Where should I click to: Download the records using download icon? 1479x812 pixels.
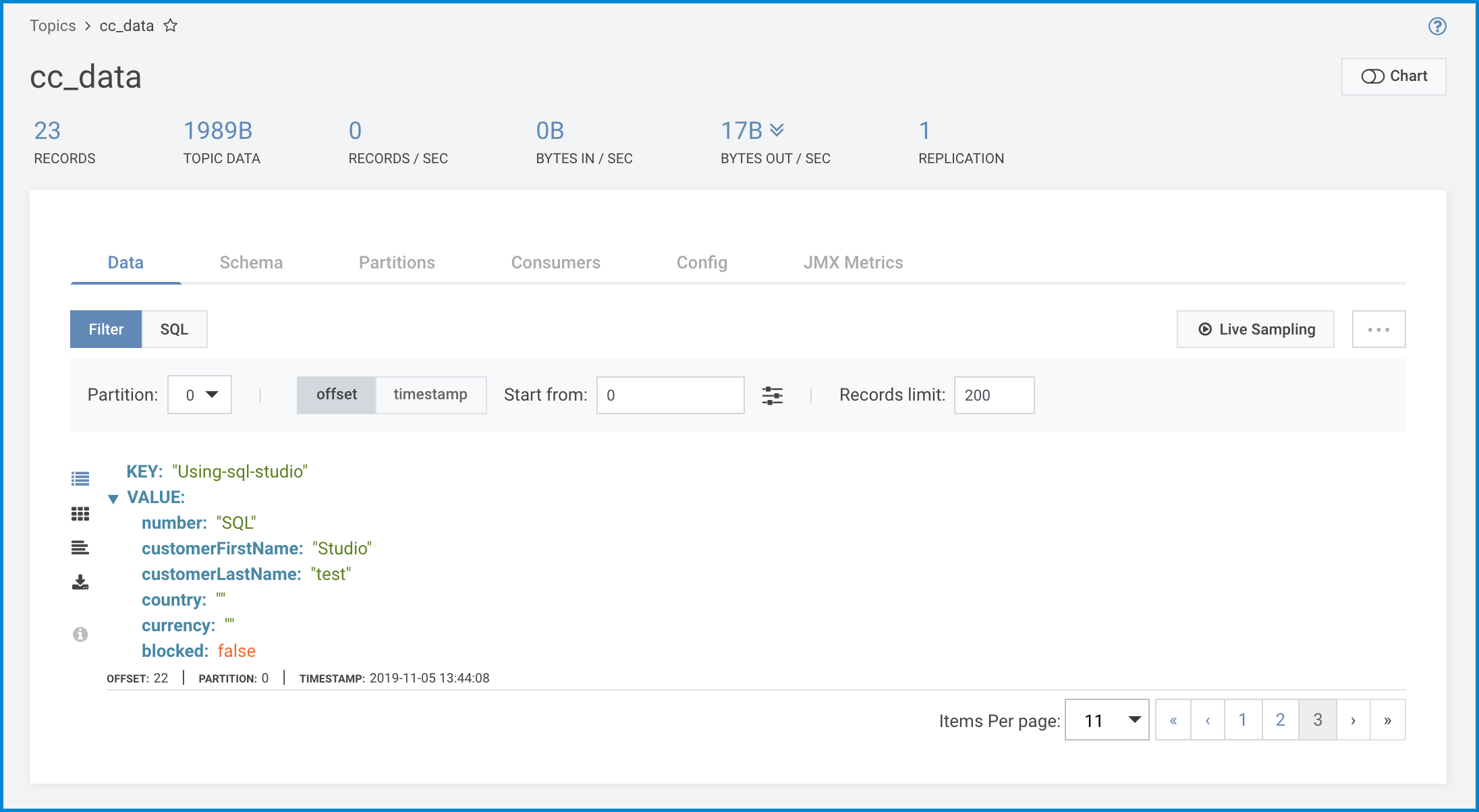coord(80,582)
